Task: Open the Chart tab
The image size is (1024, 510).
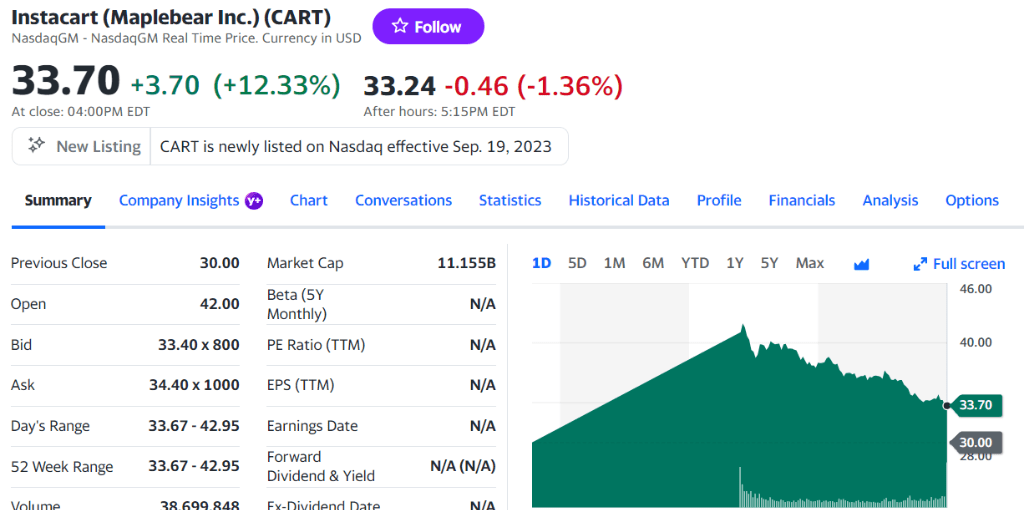Action: (x=308, y=200)
